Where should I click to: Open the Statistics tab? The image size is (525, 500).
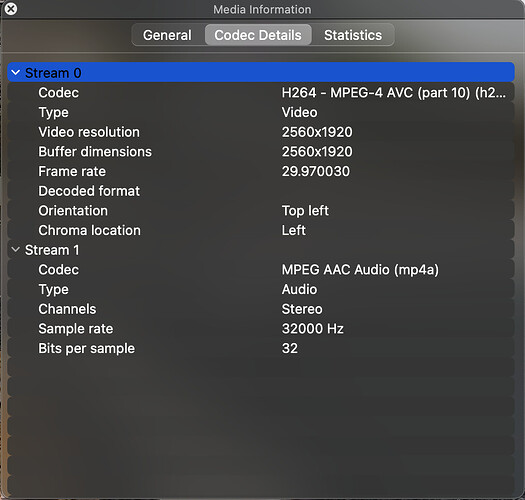(x=353, y=35)
